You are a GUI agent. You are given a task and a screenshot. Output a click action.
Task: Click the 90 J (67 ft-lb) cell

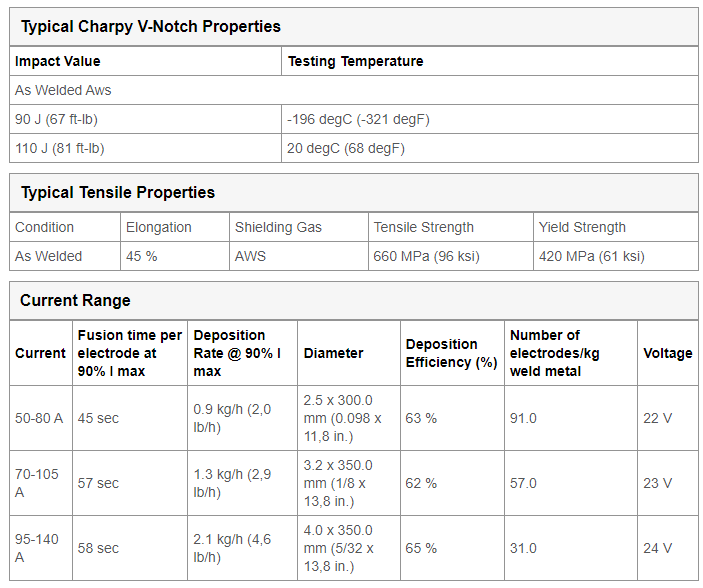[145, 119]
